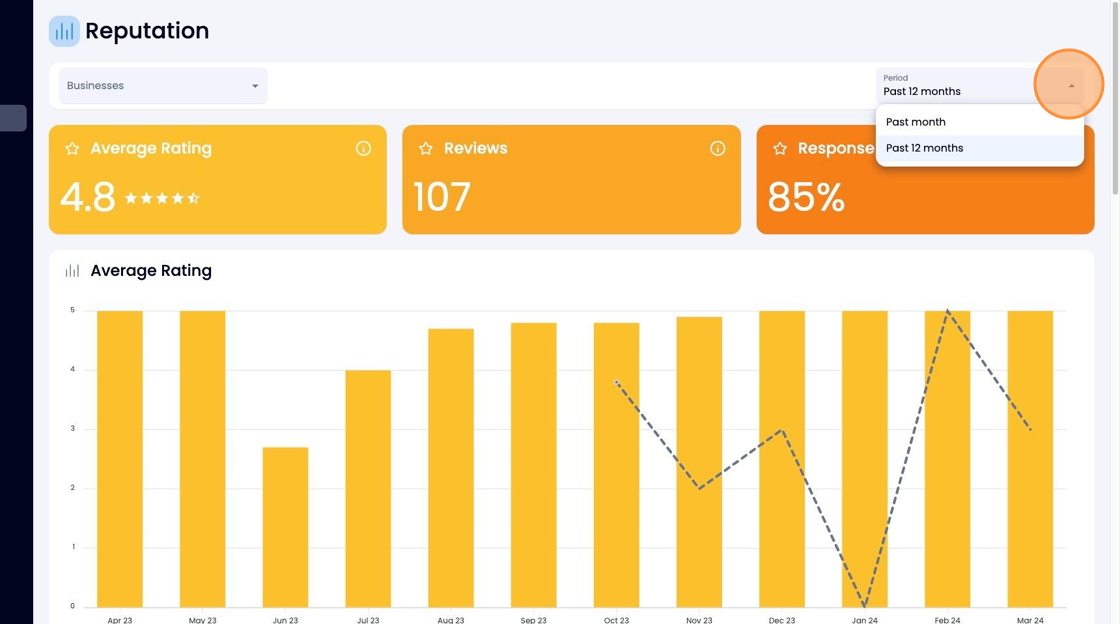Click the 4.8 rating value
This screenshot has height=624, width=1120.
click(87, 197)
